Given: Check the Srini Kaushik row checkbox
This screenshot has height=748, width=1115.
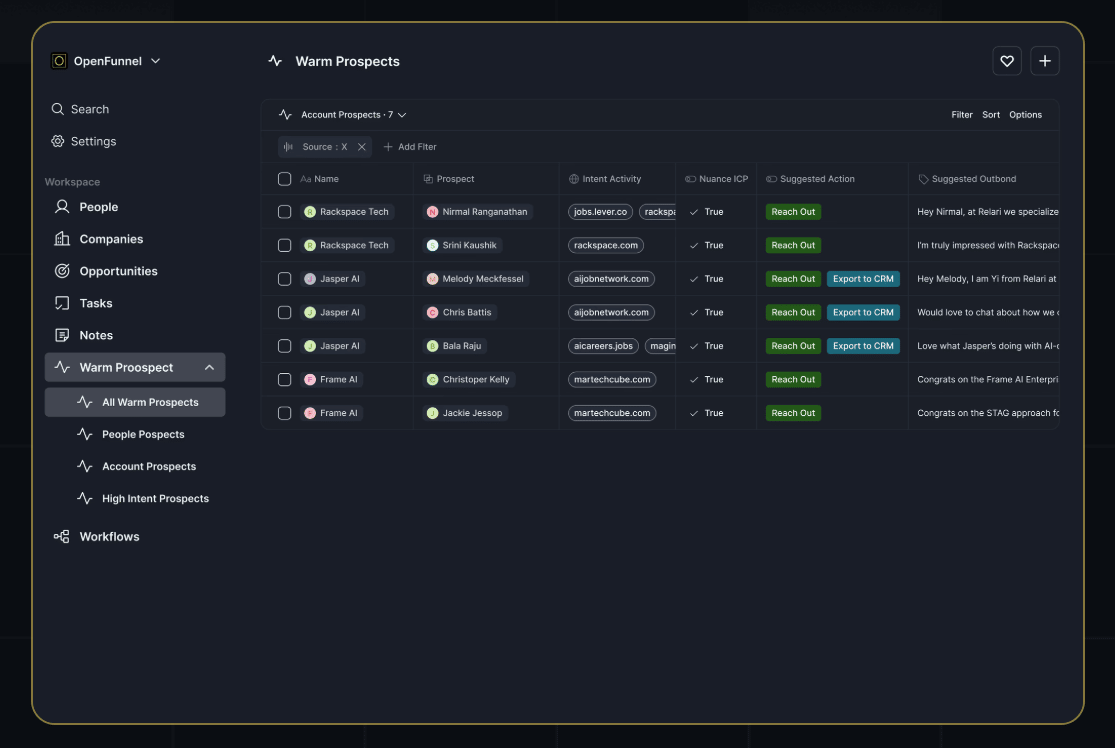Looking at the screenshot, I should 284,245.
